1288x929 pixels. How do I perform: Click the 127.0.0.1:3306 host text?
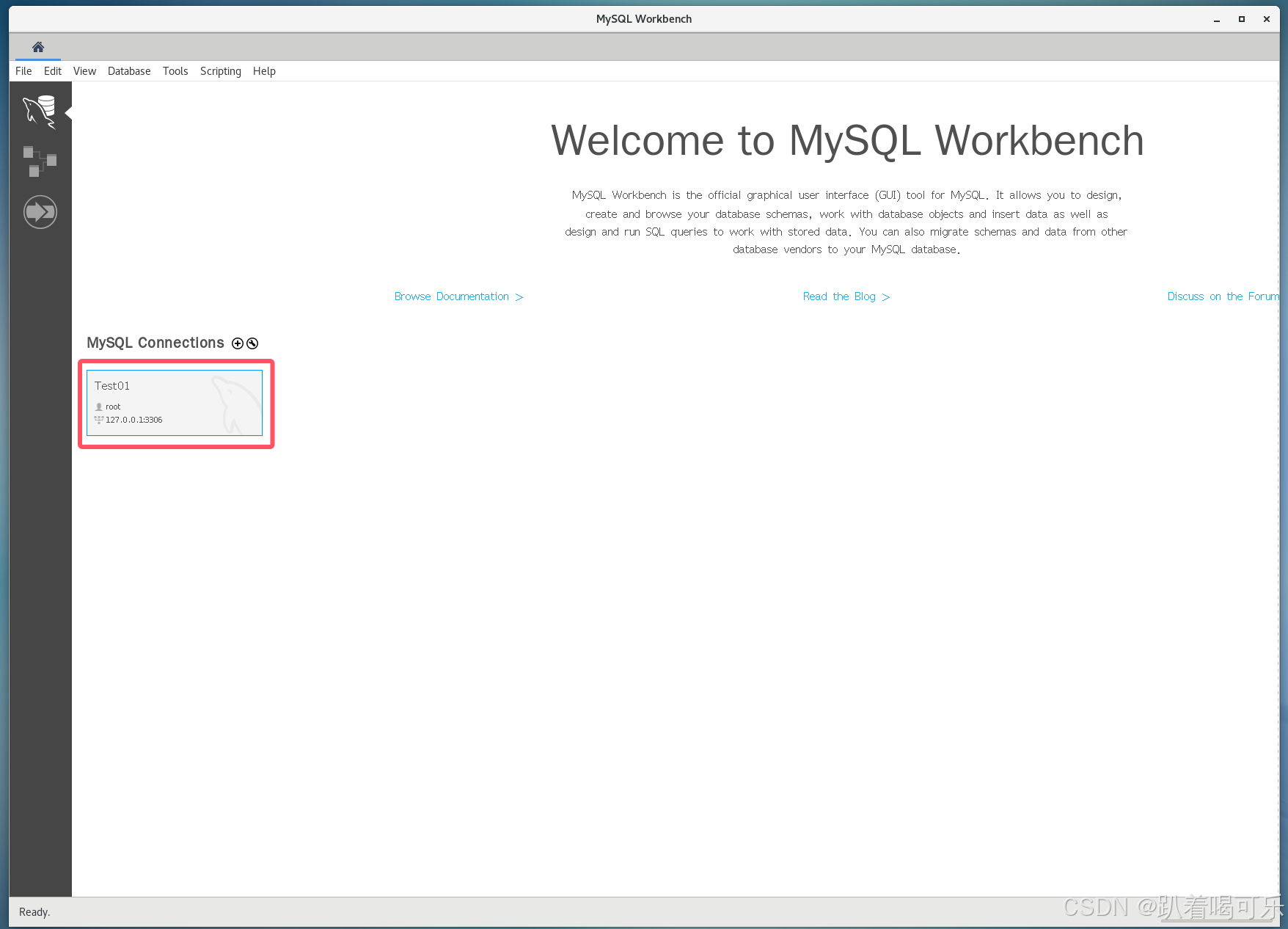point(134,420)
